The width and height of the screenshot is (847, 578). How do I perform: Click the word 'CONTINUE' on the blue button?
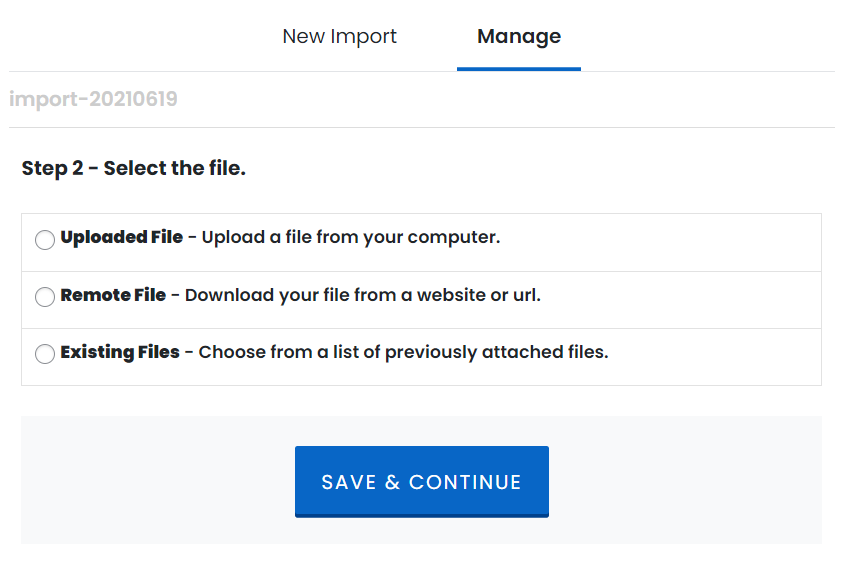click(x=465, y=482)
